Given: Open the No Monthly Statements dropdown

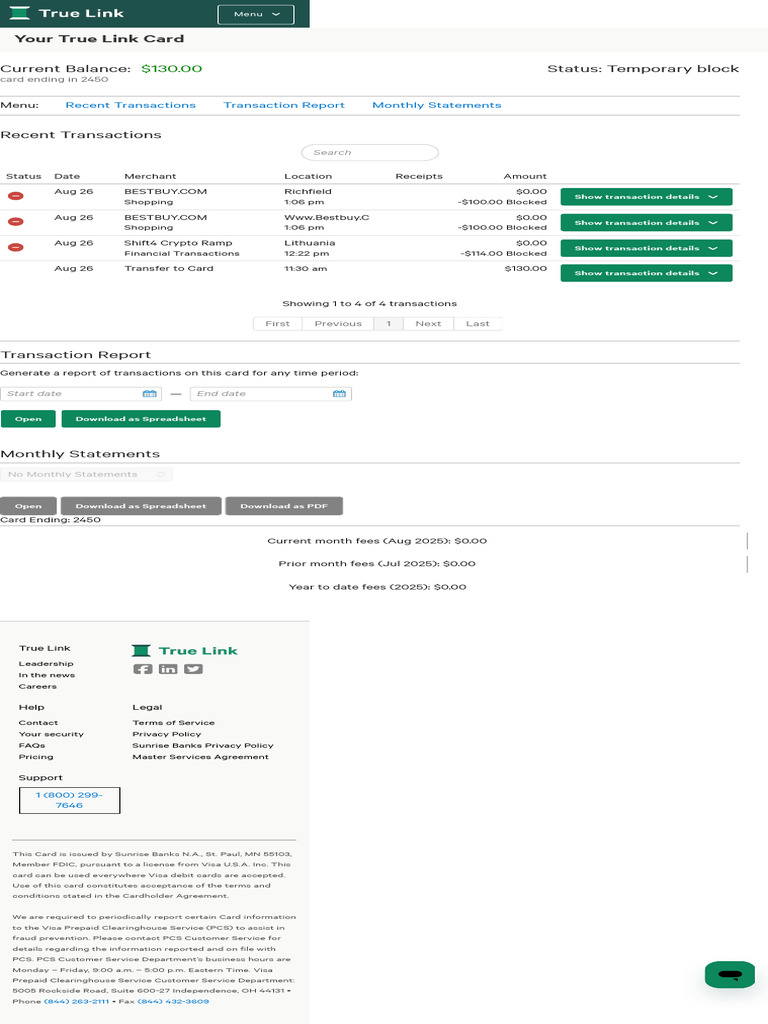Looking at the screenshot, I should tap(86, 475).
